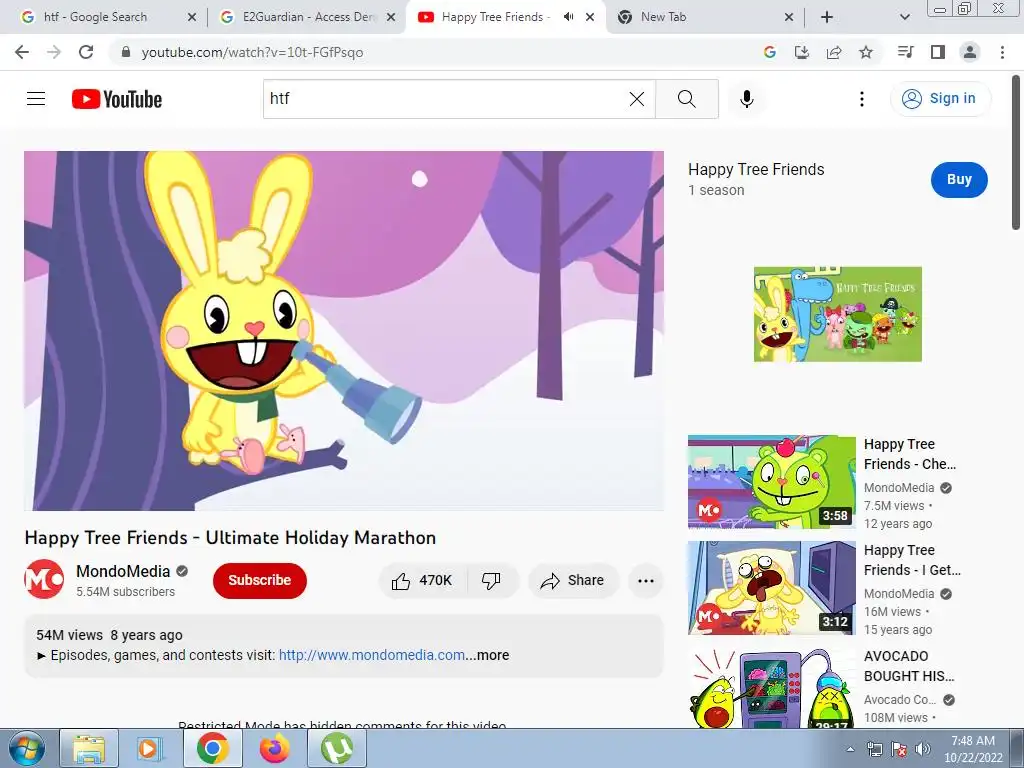Clear the search text with the X
The width and height of the screenshot is (1024, 768).
coord(637,99)
